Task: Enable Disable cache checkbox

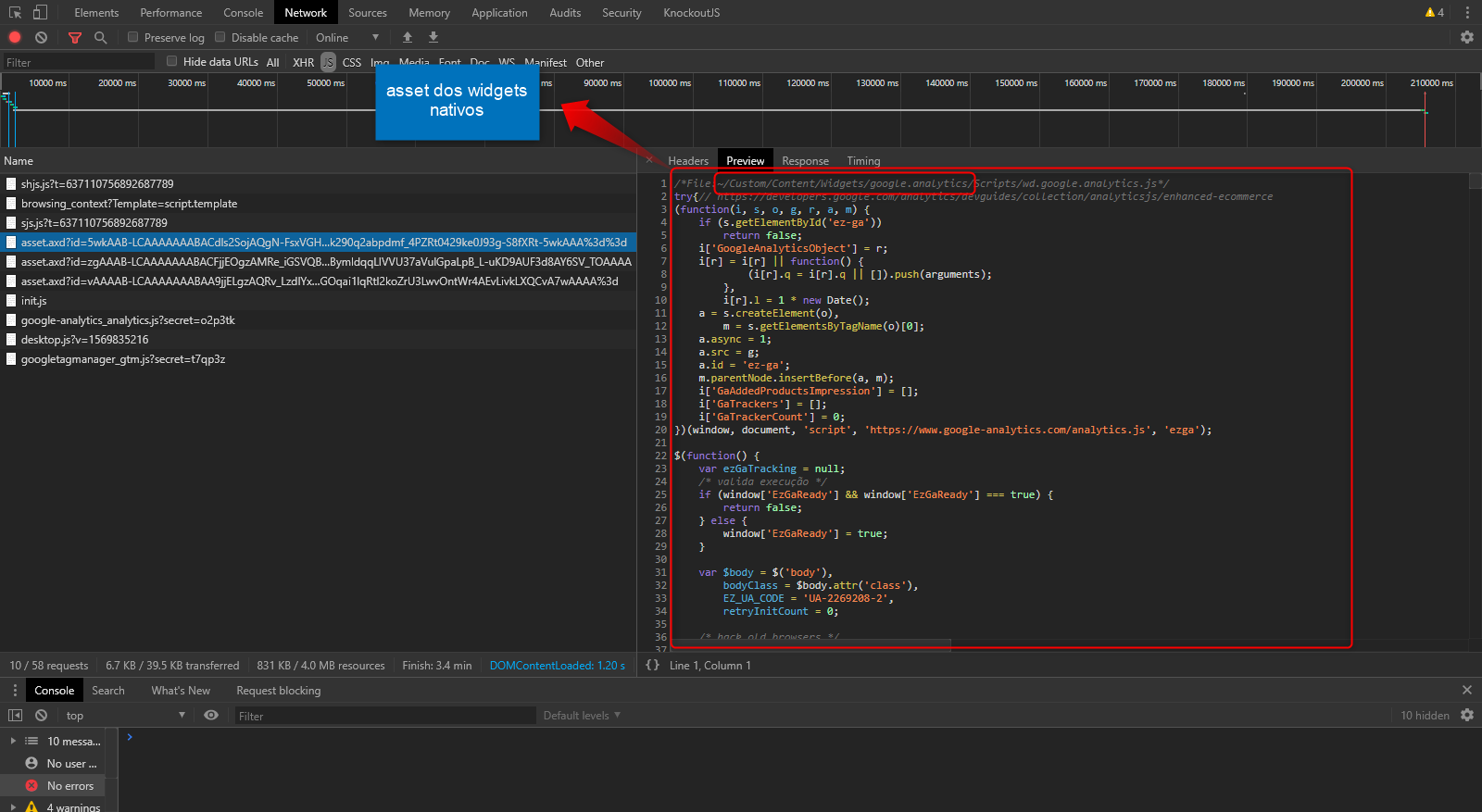Action: [x=220, y=37]
